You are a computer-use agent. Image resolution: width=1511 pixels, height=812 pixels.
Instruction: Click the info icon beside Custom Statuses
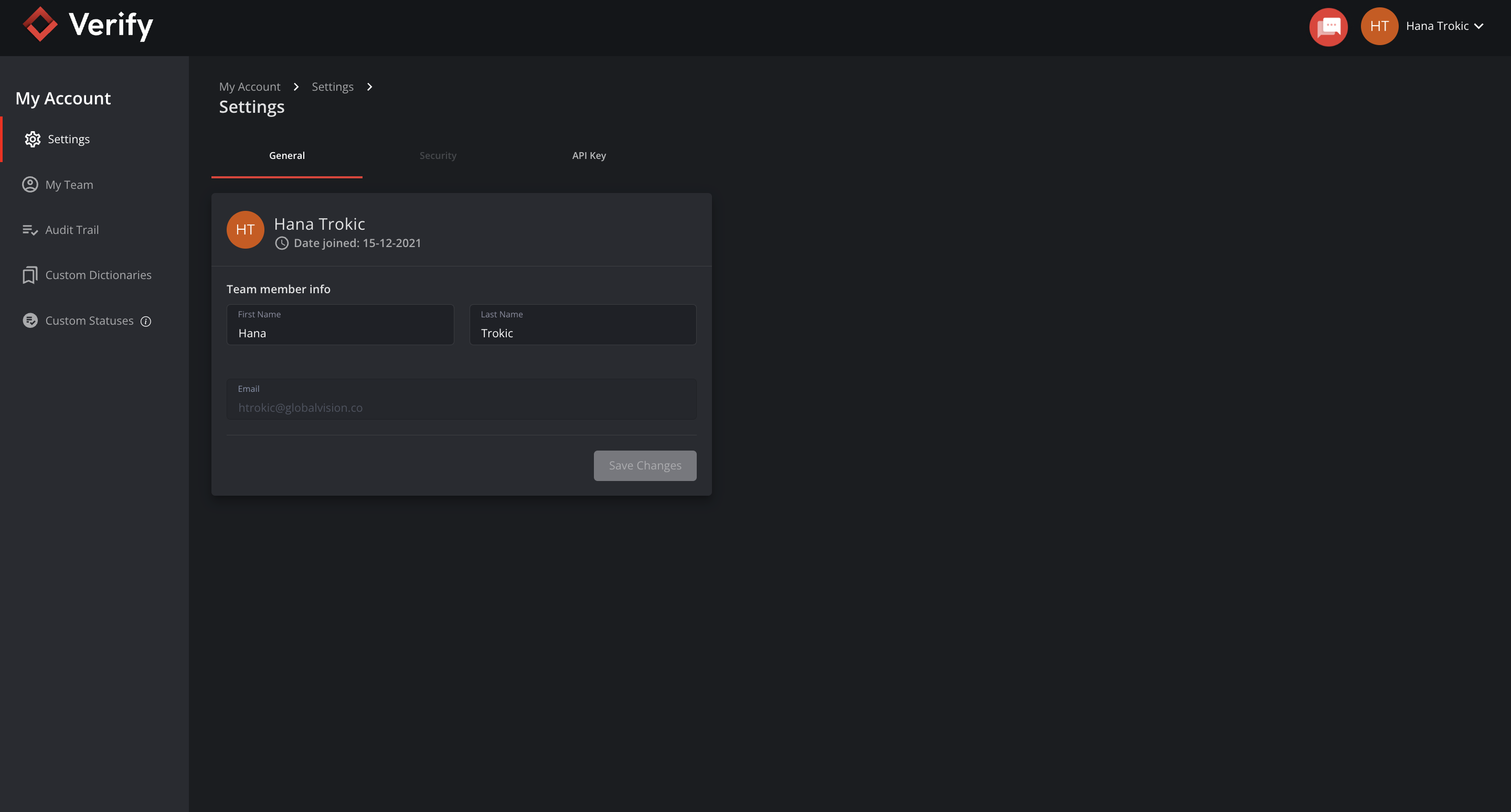click(146, 321)
